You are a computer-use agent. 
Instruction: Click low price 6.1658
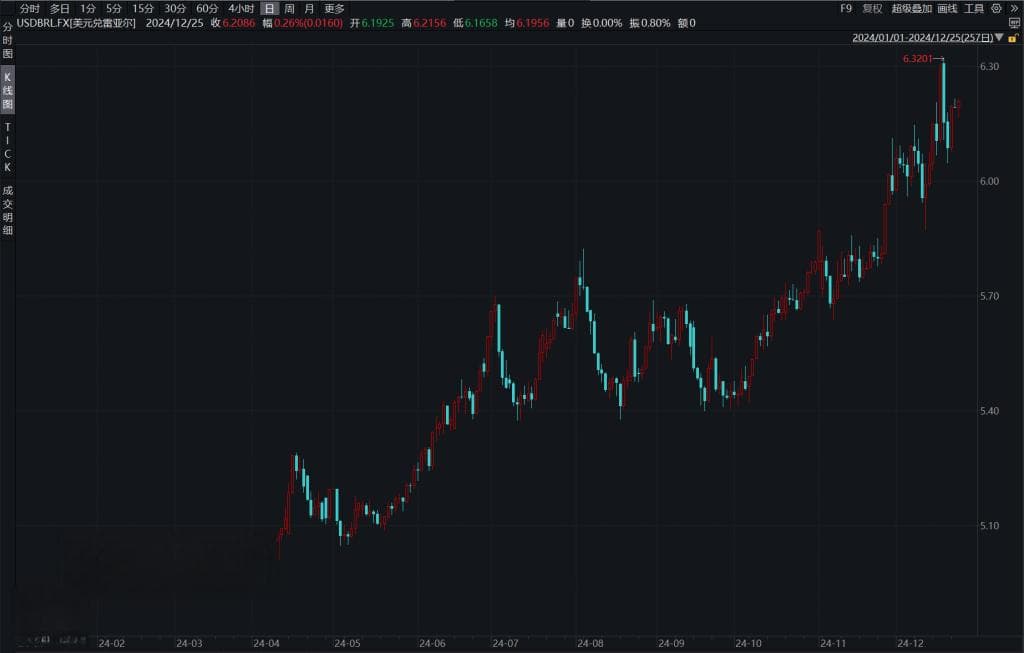[x=481, y=23]
